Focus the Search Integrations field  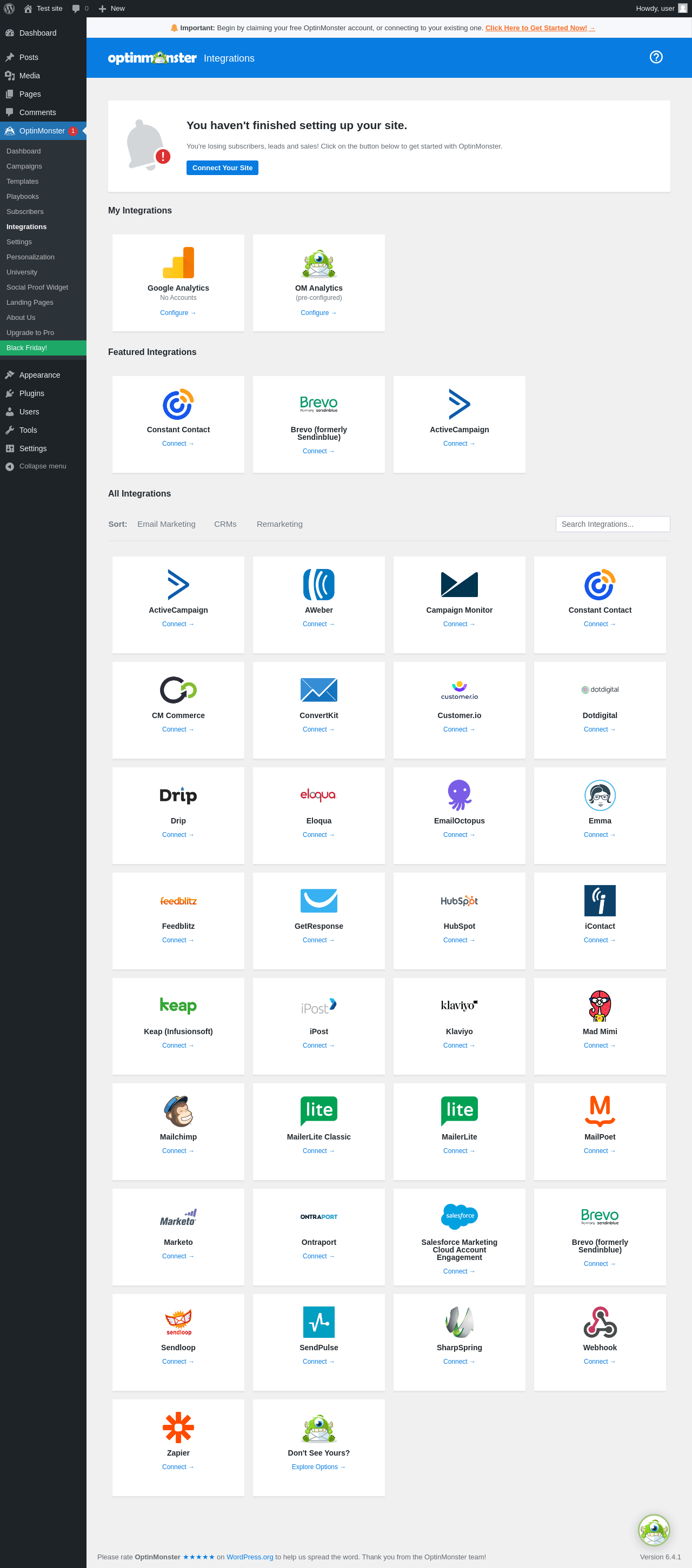(612, 524)
